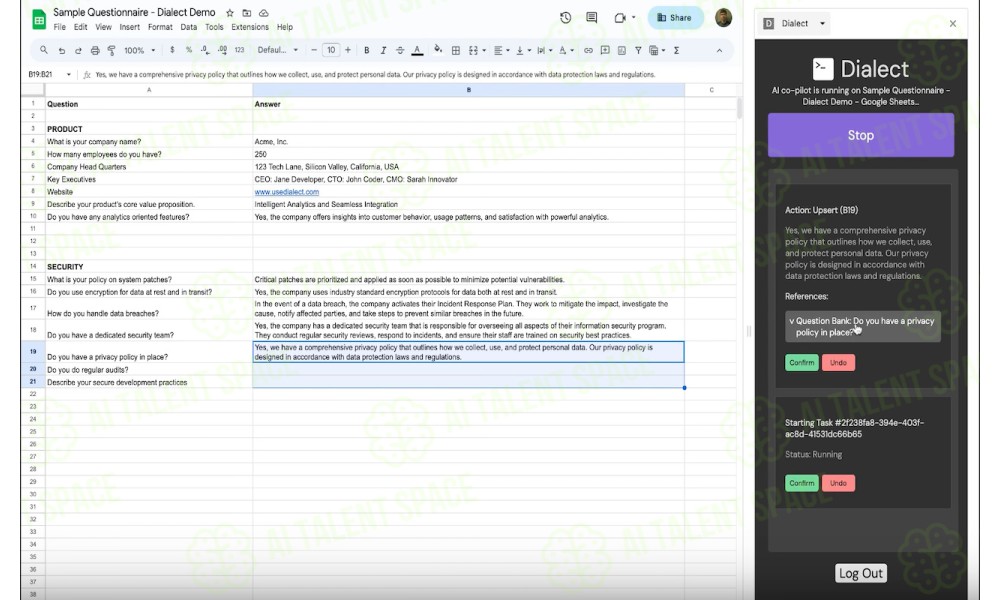Merge the selected cells
This screenshot has height=600, width=1000.
(473, 50)
